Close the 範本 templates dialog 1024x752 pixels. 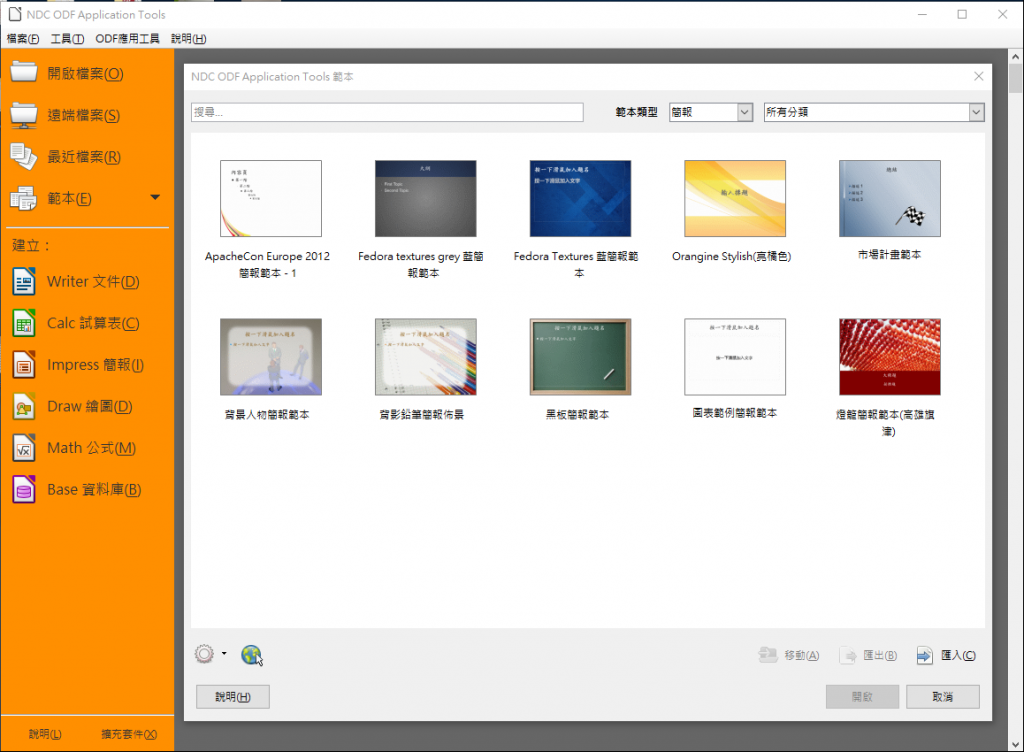[x=978, y=76]
